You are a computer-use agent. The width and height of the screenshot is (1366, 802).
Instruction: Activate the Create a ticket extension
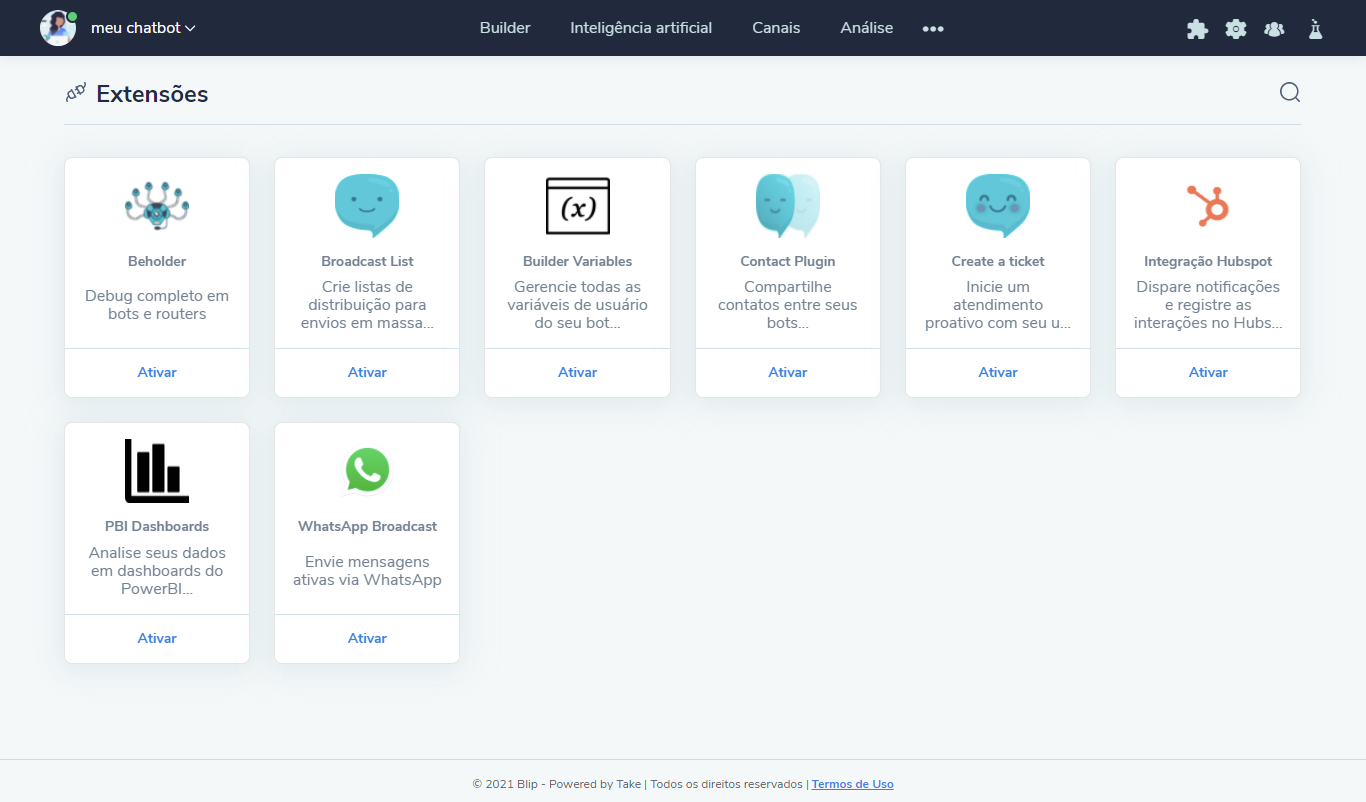pyautogui.click(x=998, y=372)
